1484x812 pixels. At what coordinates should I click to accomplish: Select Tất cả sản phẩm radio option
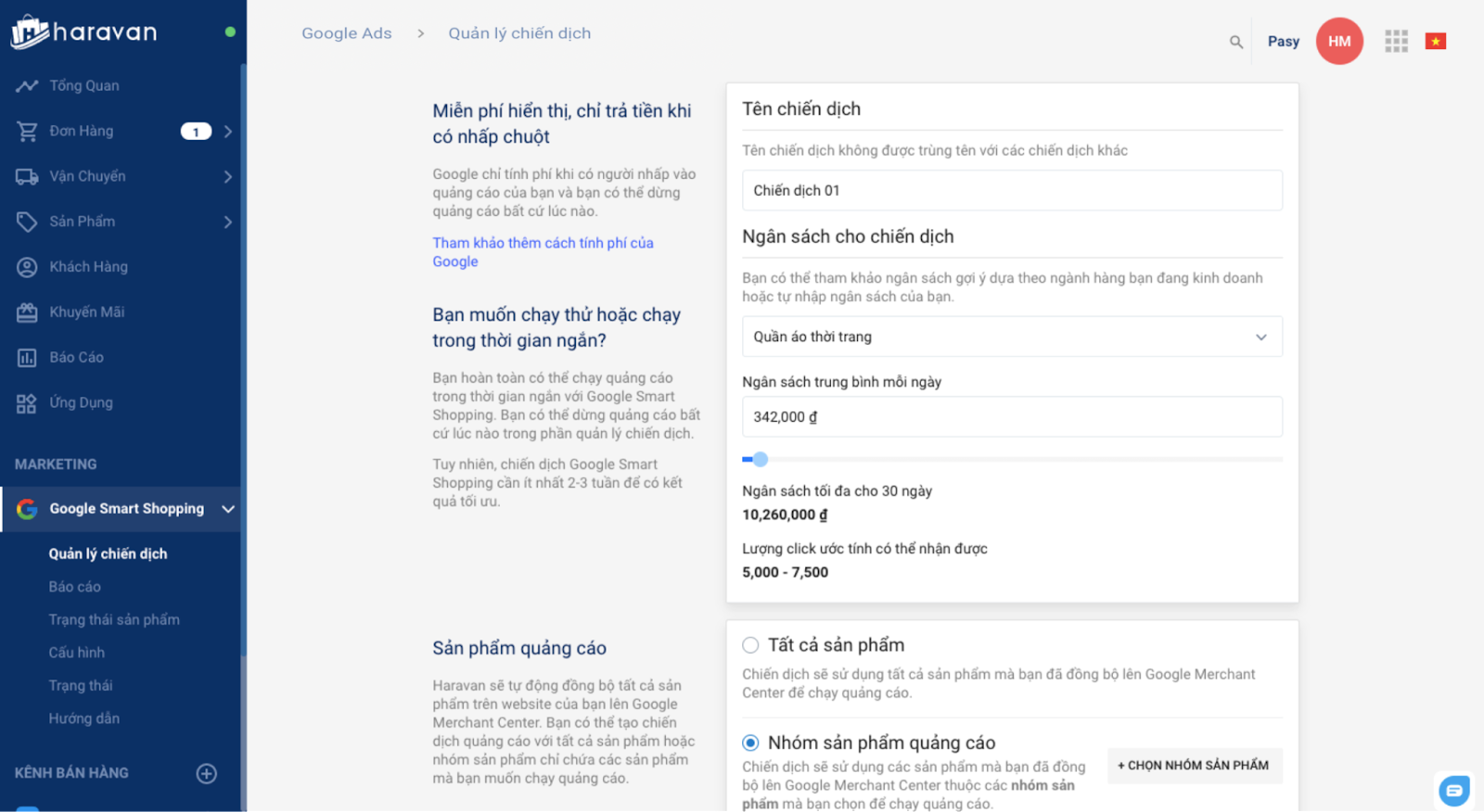(x=750, y=645)
